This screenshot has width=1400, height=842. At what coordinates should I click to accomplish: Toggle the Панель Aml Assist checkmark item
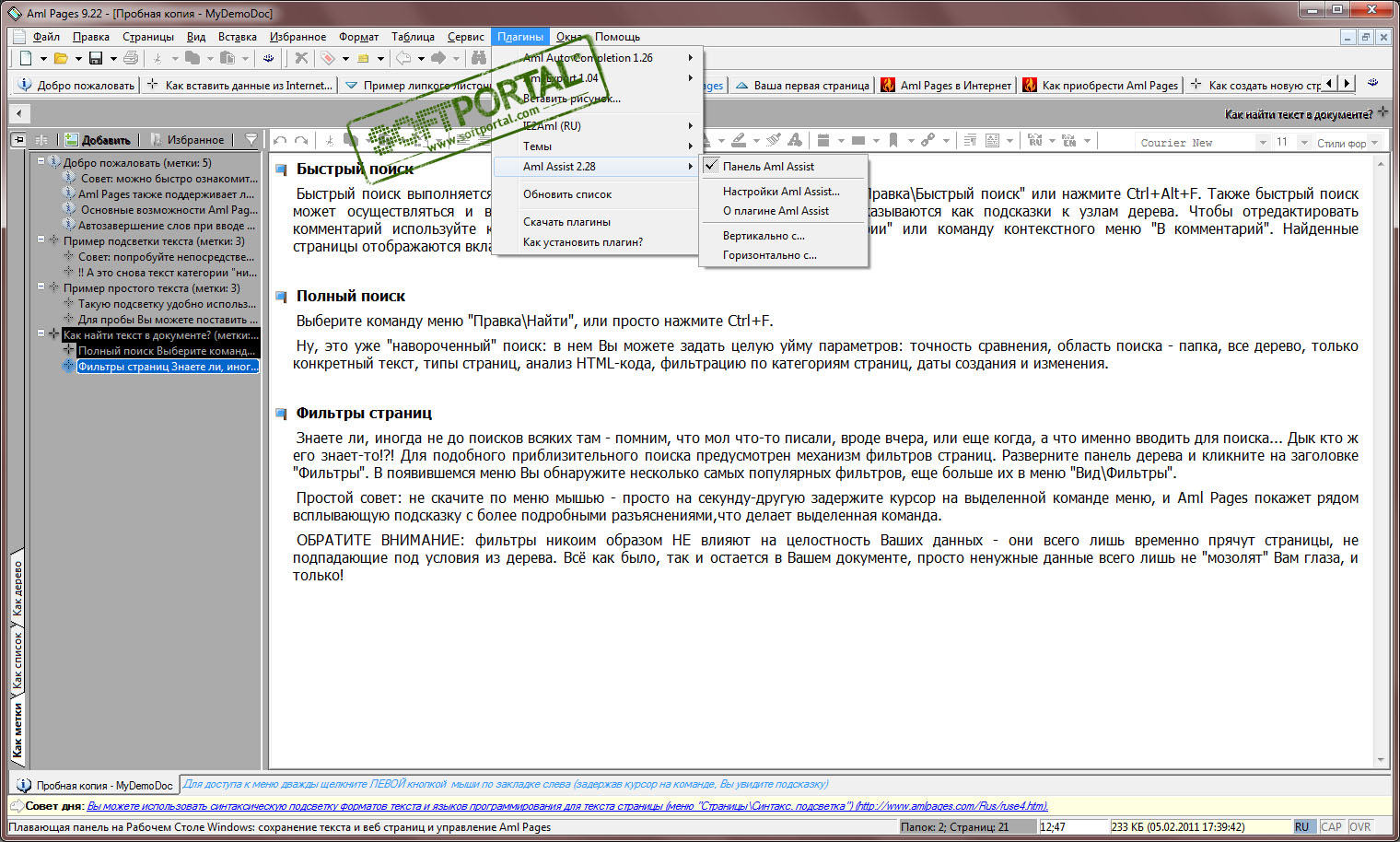(784, 167)
